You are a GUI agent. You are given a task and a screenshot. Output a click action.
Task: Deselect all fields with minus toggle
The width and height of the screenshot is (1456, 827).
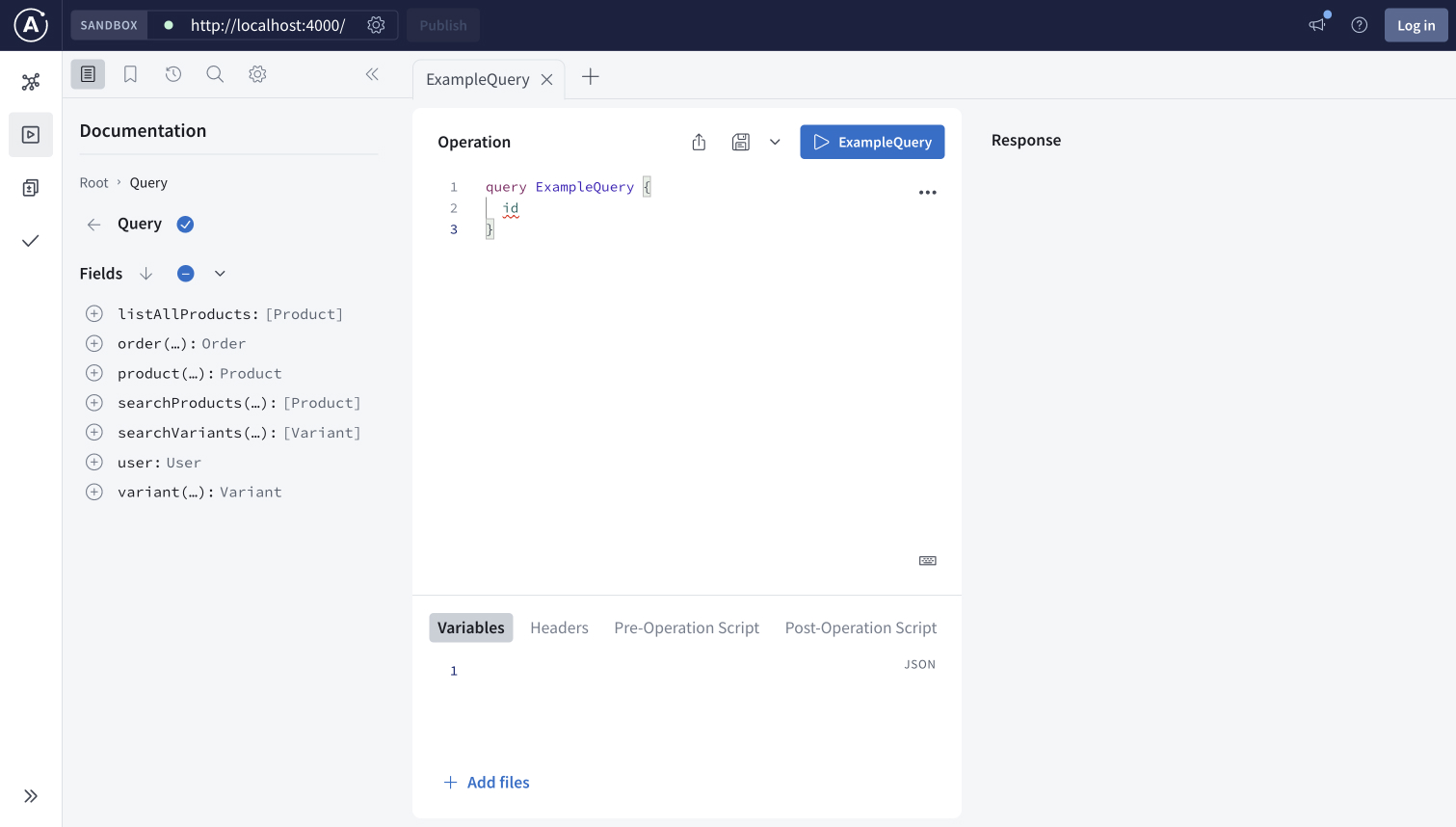click(x=186, y=274)
